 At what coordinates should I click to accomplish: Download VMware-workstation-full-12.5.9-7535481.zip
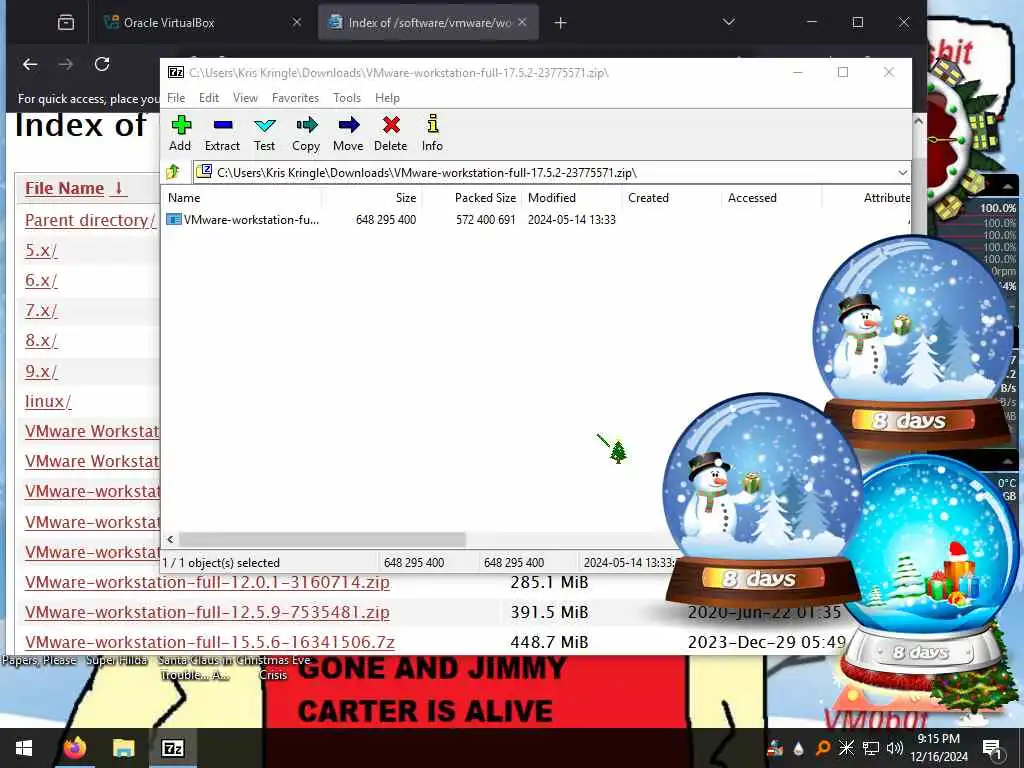click(207, 612)
